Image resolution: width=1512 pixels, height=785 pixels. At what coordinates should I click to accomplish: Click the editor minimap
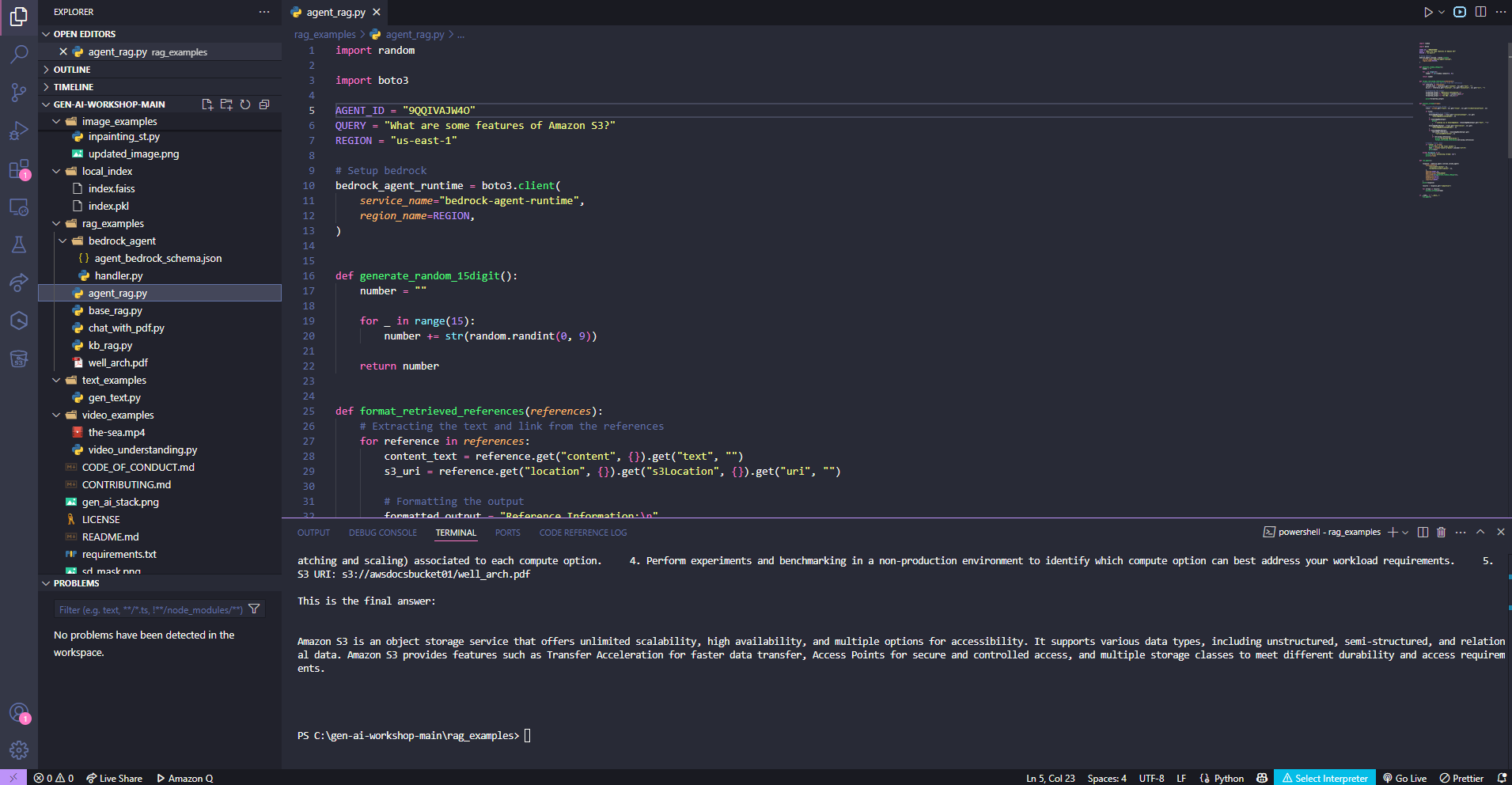[1457, 119]
